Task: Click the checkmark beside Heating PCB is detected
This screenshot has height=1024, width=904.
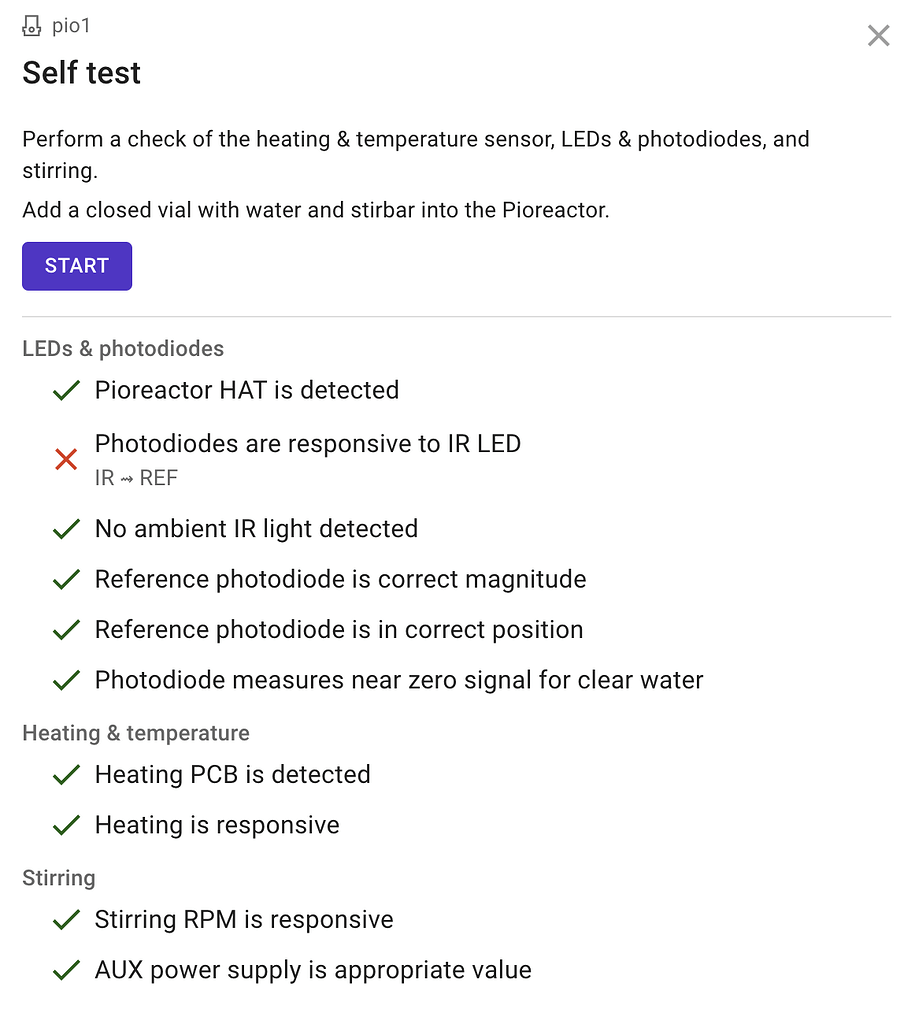Action: click(x=66, y=774)
